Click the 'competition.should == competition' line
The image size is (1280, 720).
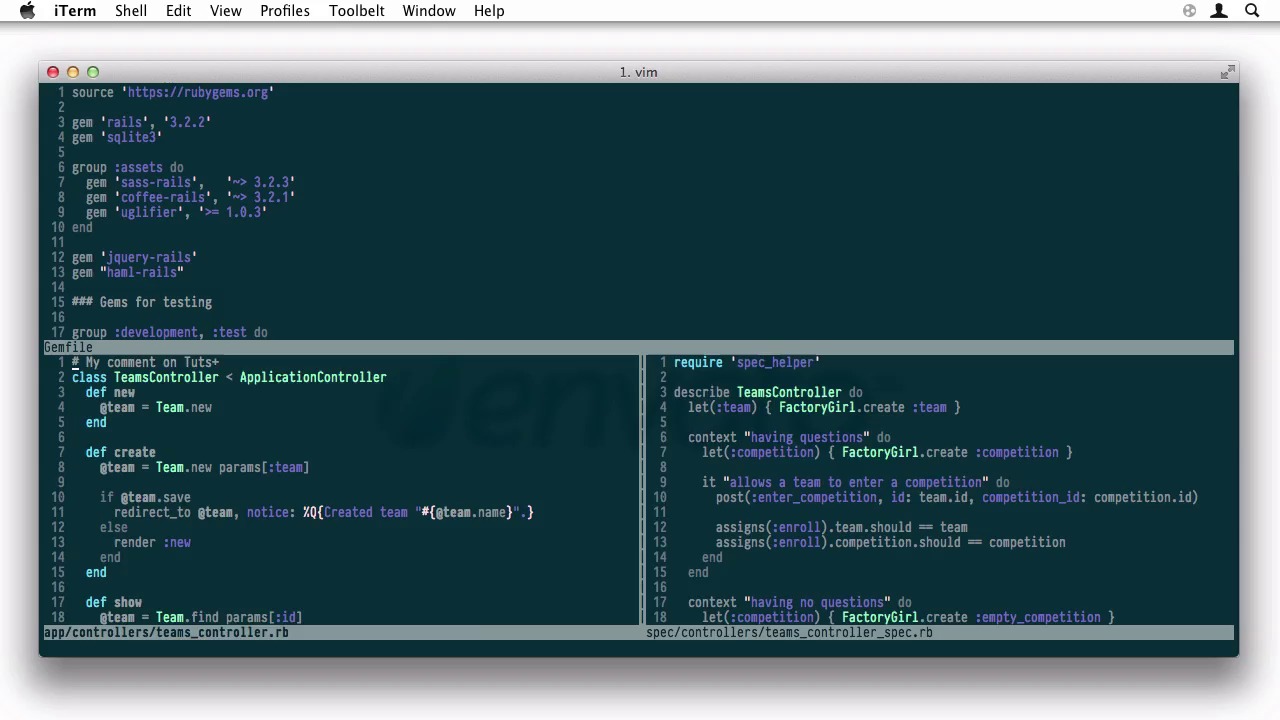coord(890,542)
